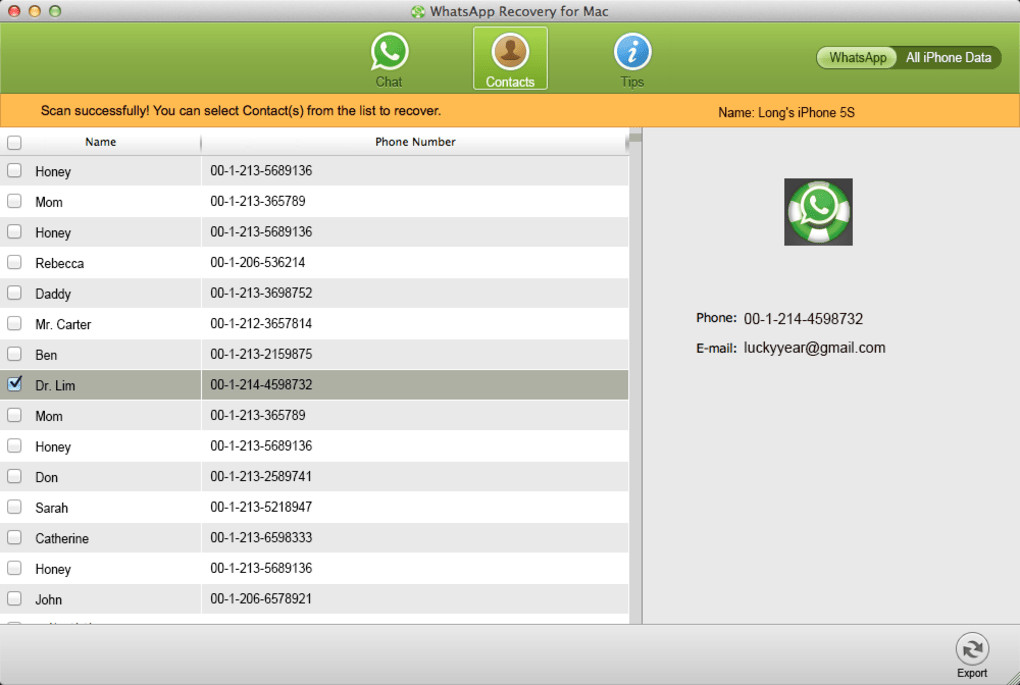Click phone number 00-1-213-6598333

click(x=261, y=537)
